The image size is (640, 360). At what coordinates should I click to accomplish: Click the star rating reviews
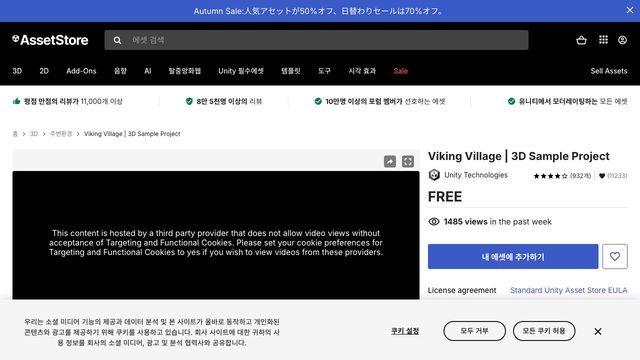(x=562, y=176)
